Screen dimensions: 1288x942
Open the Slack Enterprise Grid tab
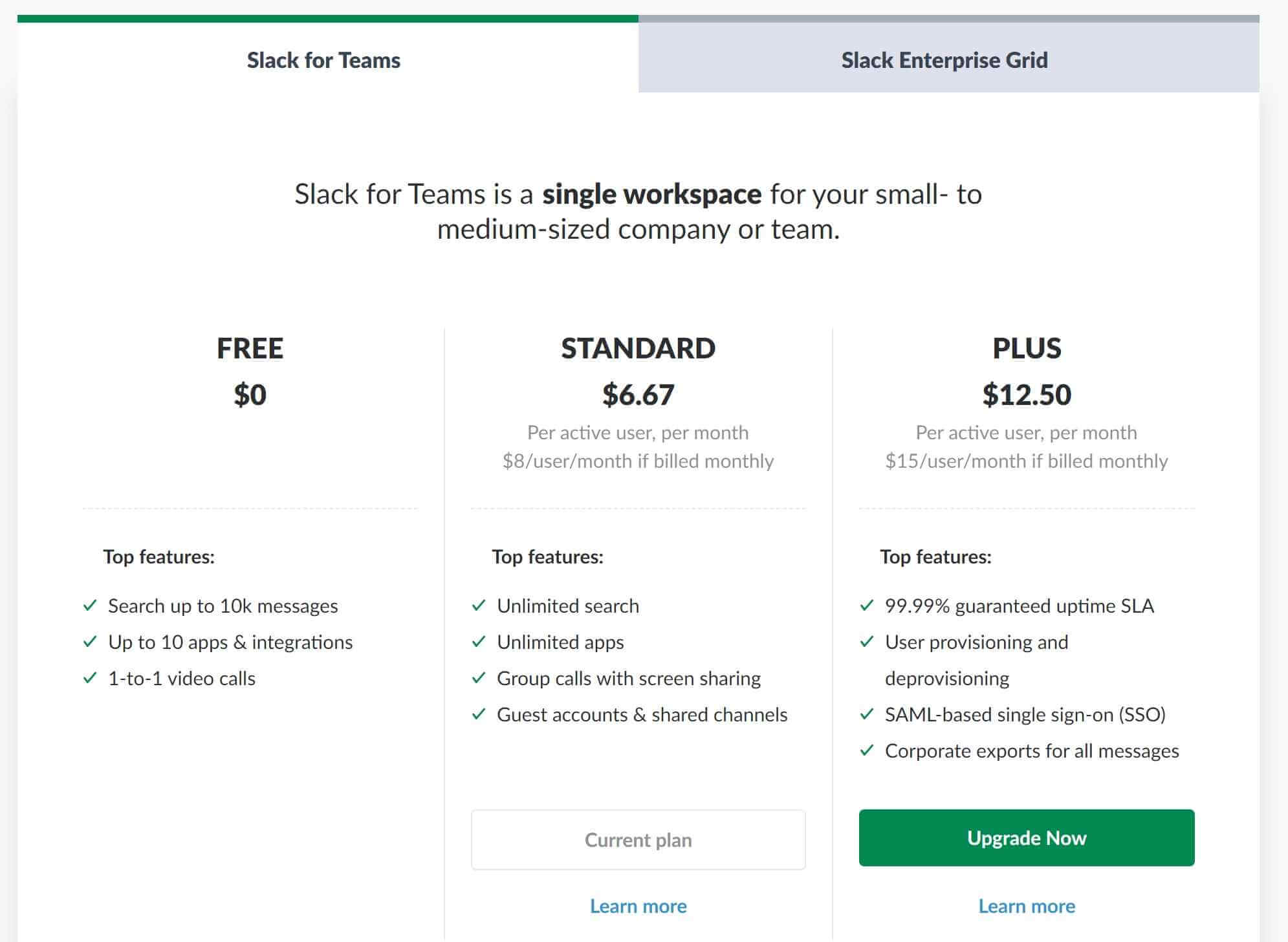click(944, 60)
